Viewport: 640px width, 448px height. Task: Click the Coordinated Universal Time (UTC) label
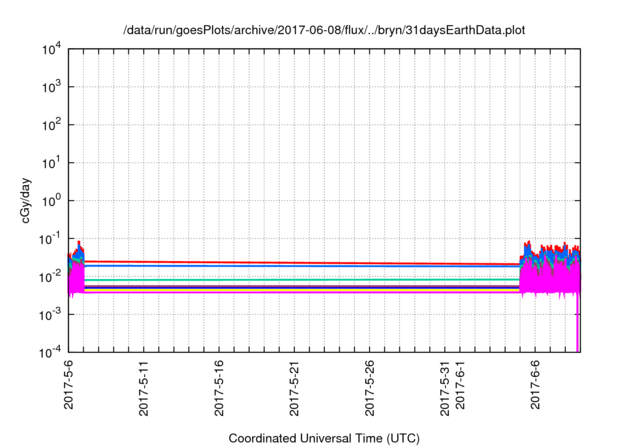point(324,438)
